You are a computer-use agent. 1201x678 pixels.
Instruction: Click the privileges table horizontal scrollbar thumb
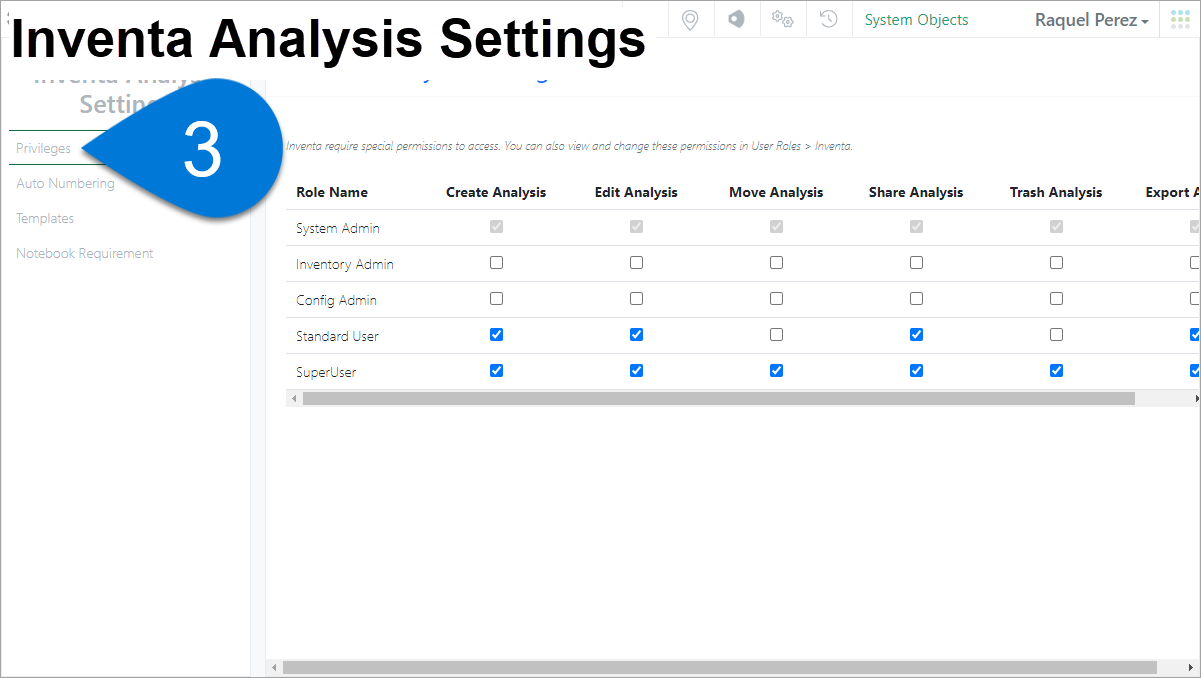719,398
